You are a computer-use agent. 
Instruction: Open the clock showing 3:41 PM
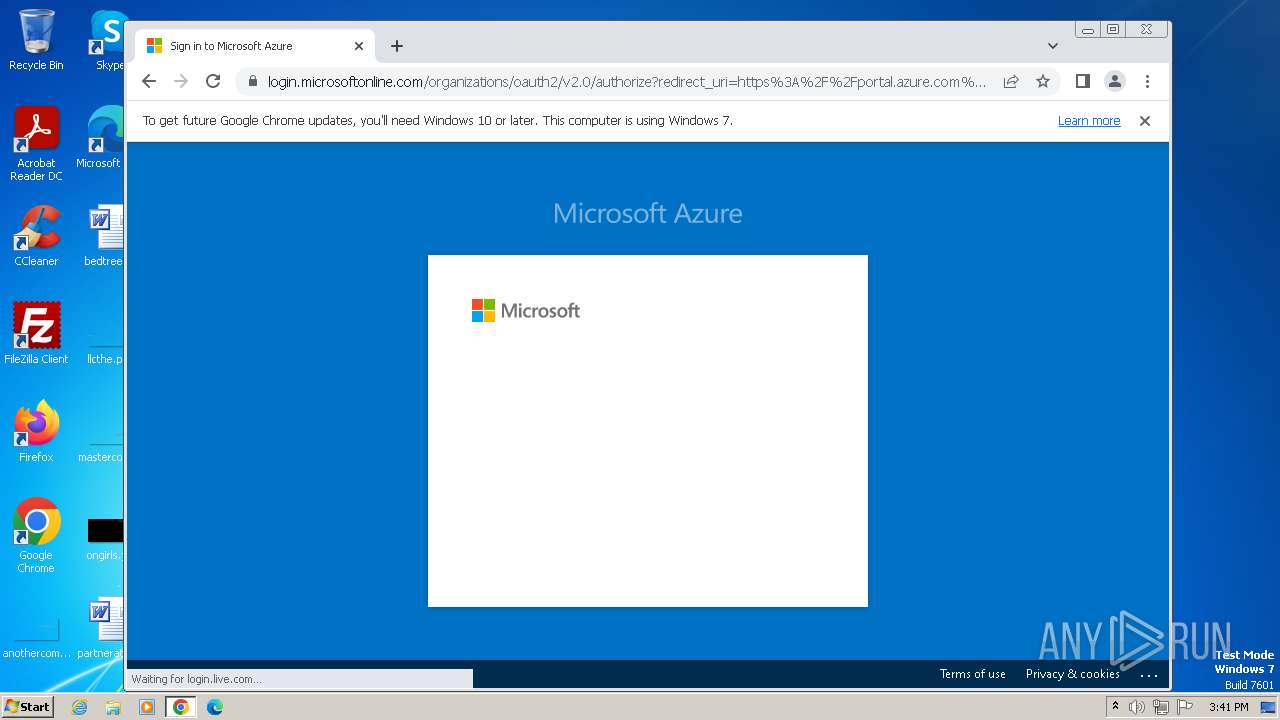pos(1228,707)
